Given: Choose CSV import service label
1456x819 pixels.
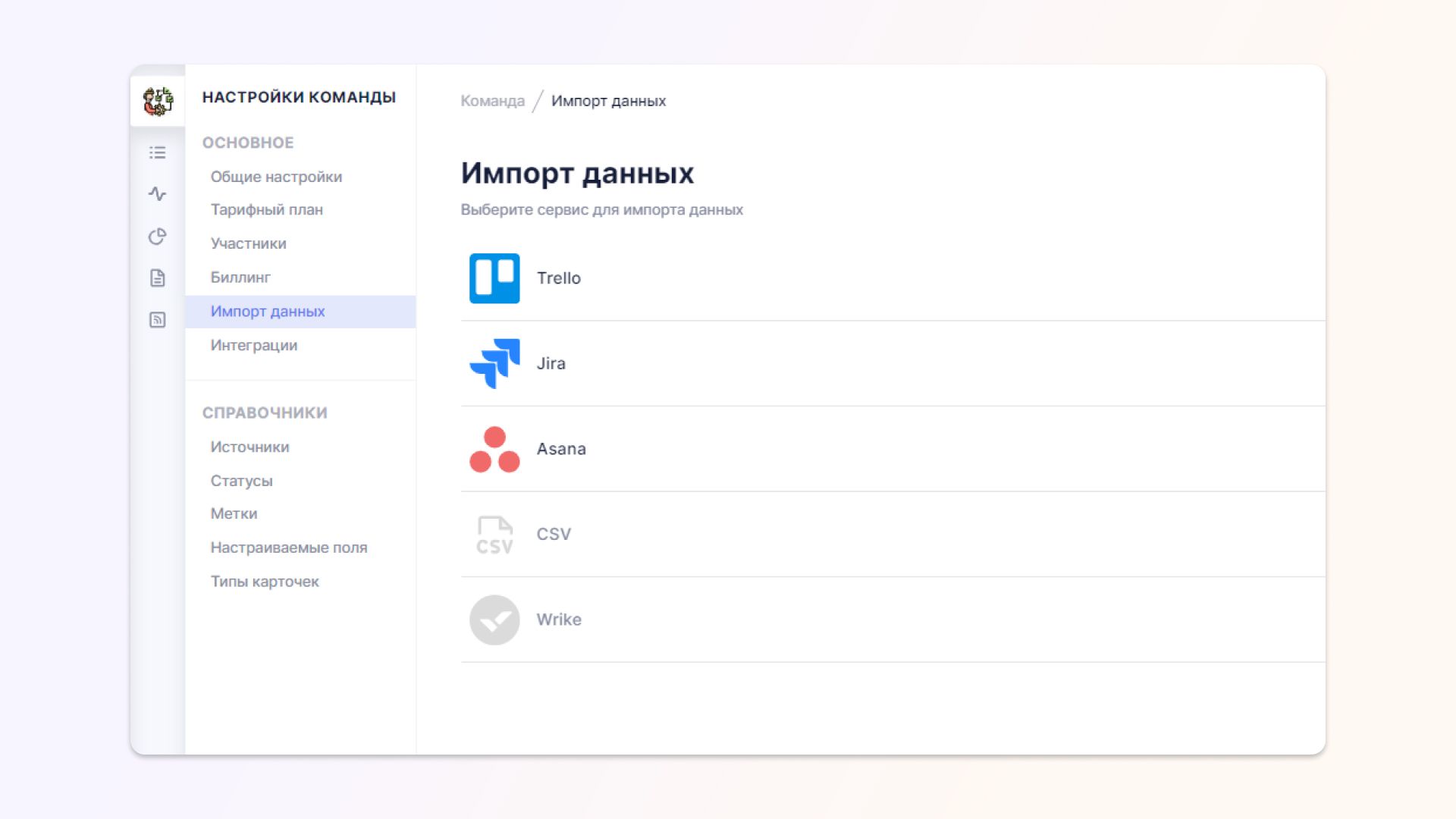Looking at the screenshot, I should pyautogui.click(x=554, y=535).
